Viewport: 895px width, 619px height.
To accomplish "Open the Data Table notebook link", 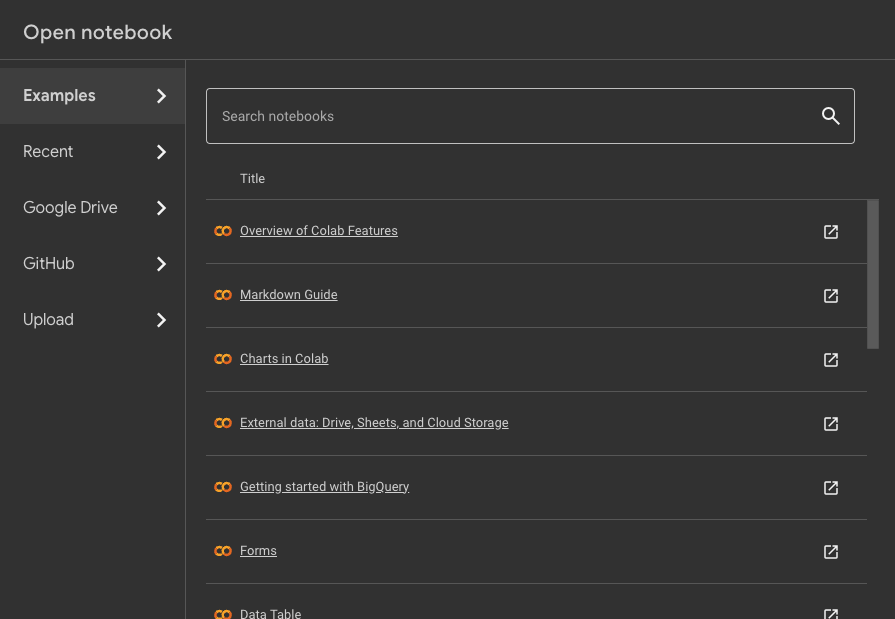I will click(x=270, y=613).
